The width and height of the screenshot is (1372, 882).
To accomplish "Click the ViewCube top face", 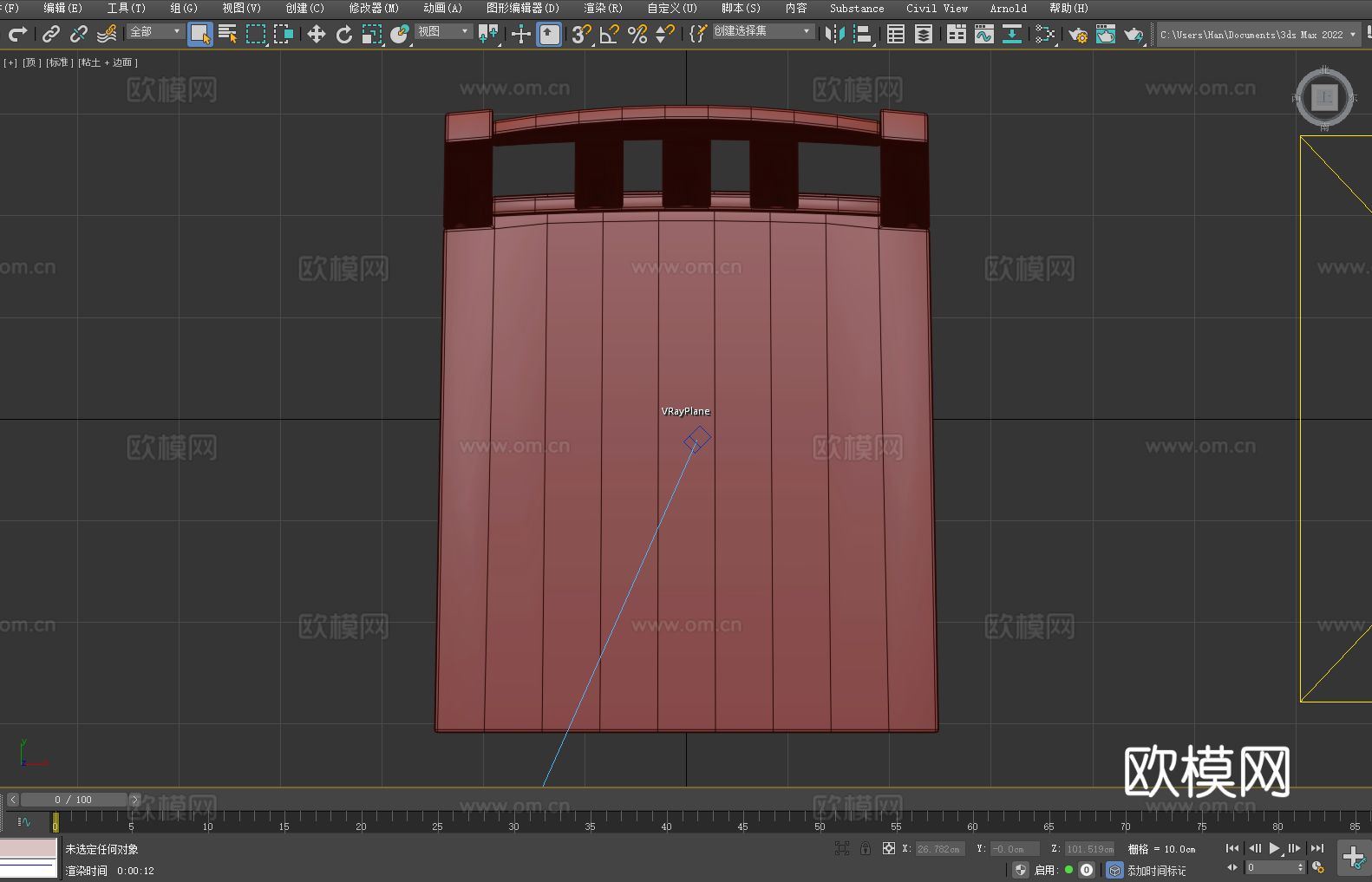I will pos(1324,97).
